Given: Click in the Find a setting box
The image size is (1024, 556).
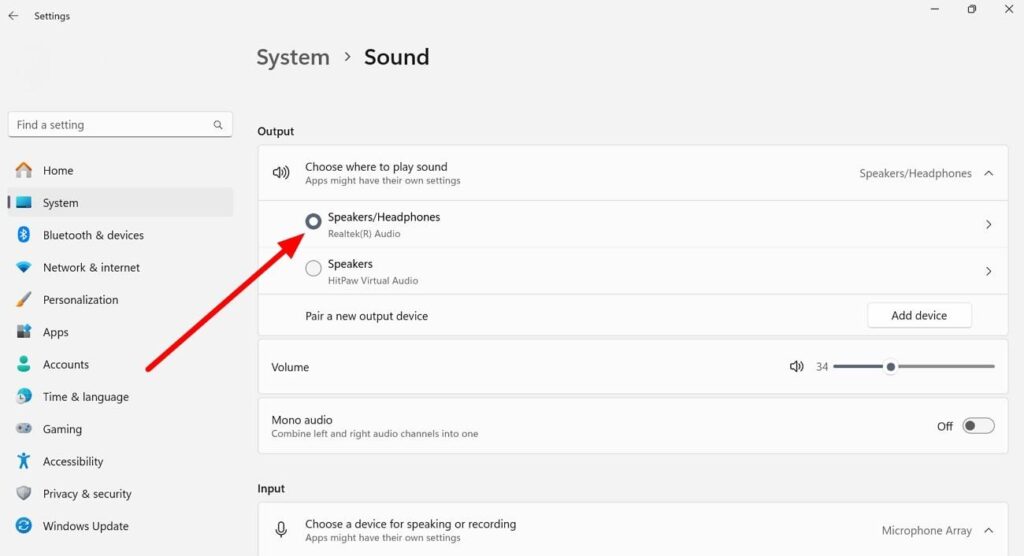Looking at the screenshot, I should (x=120, y=125).
